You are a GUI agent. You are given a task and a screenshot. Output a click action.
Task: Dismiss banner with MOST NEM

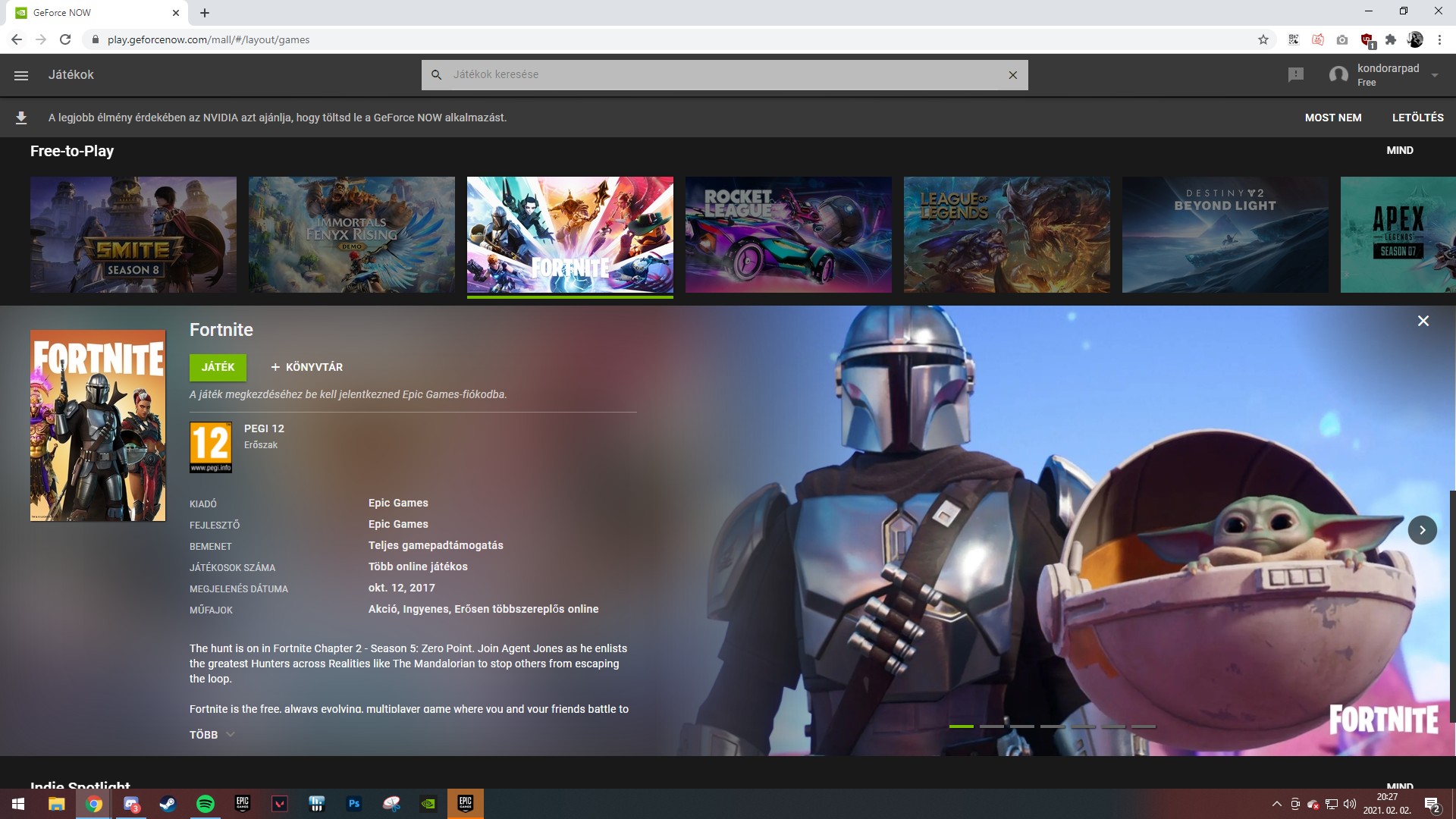(x=1332, y=118)
